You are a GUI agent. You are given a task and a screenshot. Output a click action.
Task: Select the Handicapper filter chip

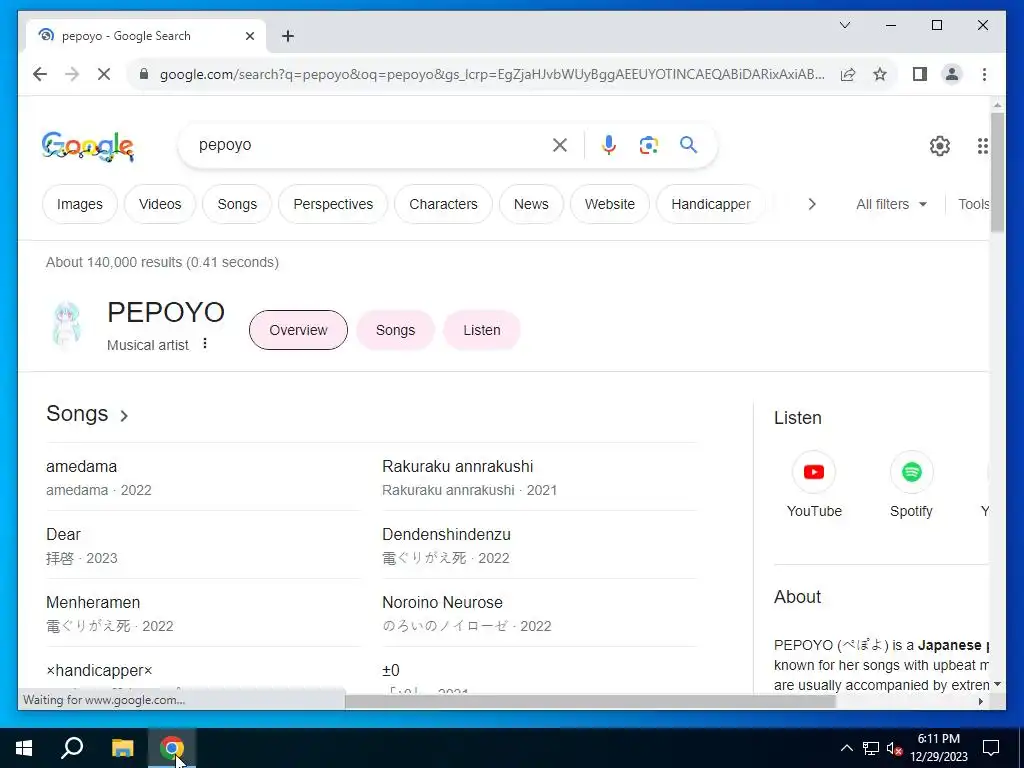click(x=711, y=204)
